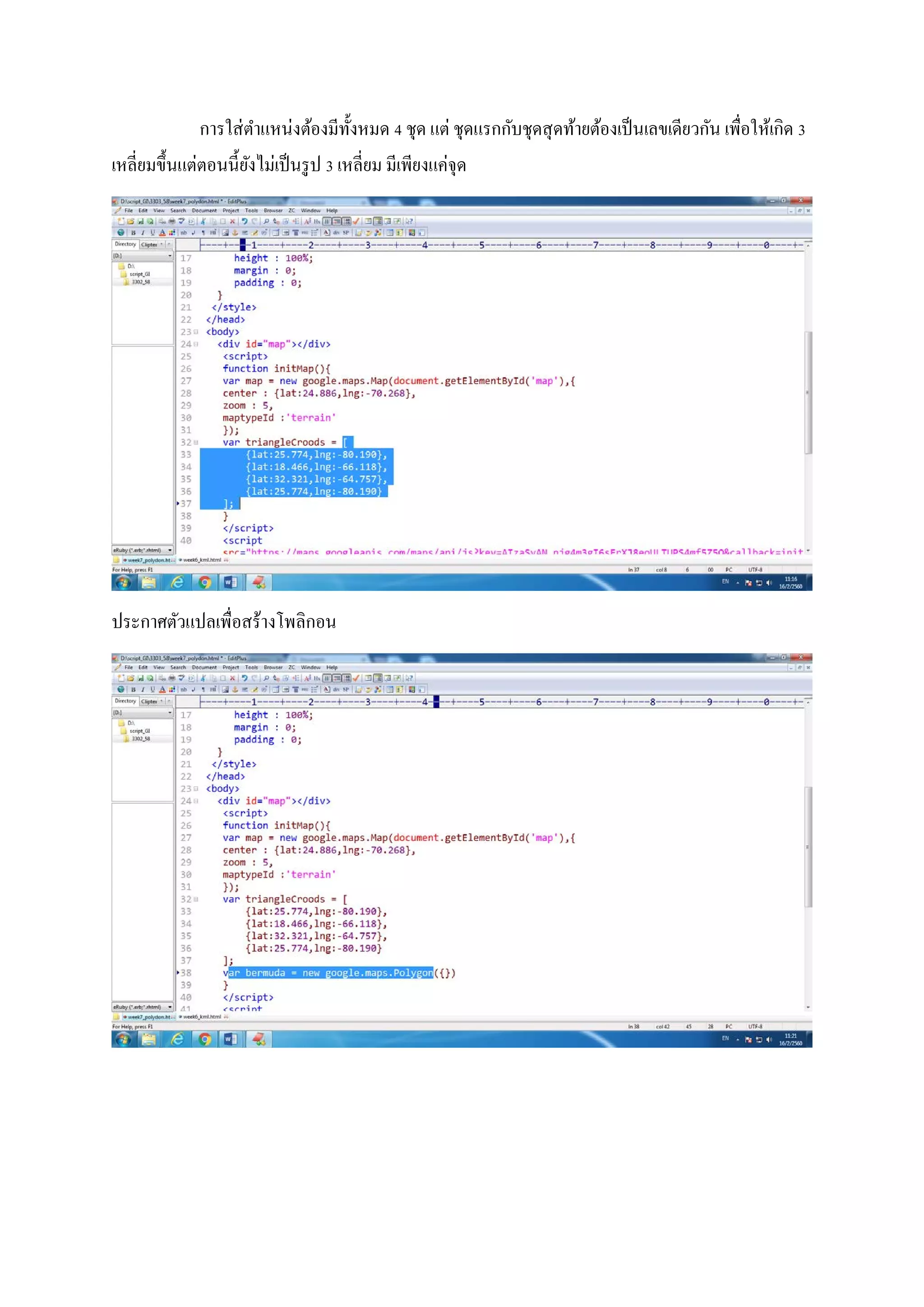Click spell check checkmark icon in upper toolbar
Screen dimensions: 924x1307
pos(356,222)
